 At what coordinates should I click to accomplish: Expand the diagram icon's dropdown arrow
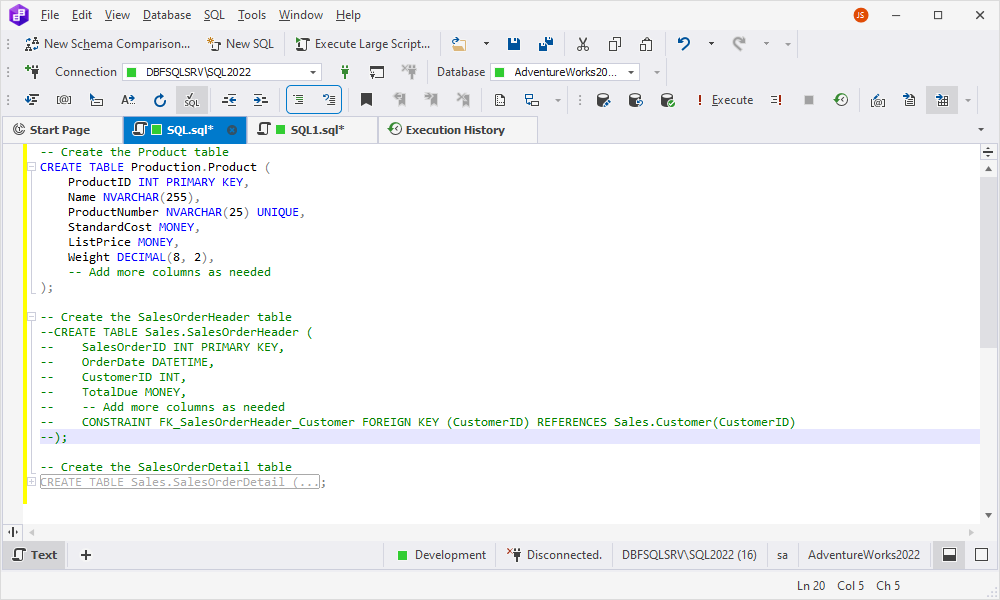(x=558, y=100)
